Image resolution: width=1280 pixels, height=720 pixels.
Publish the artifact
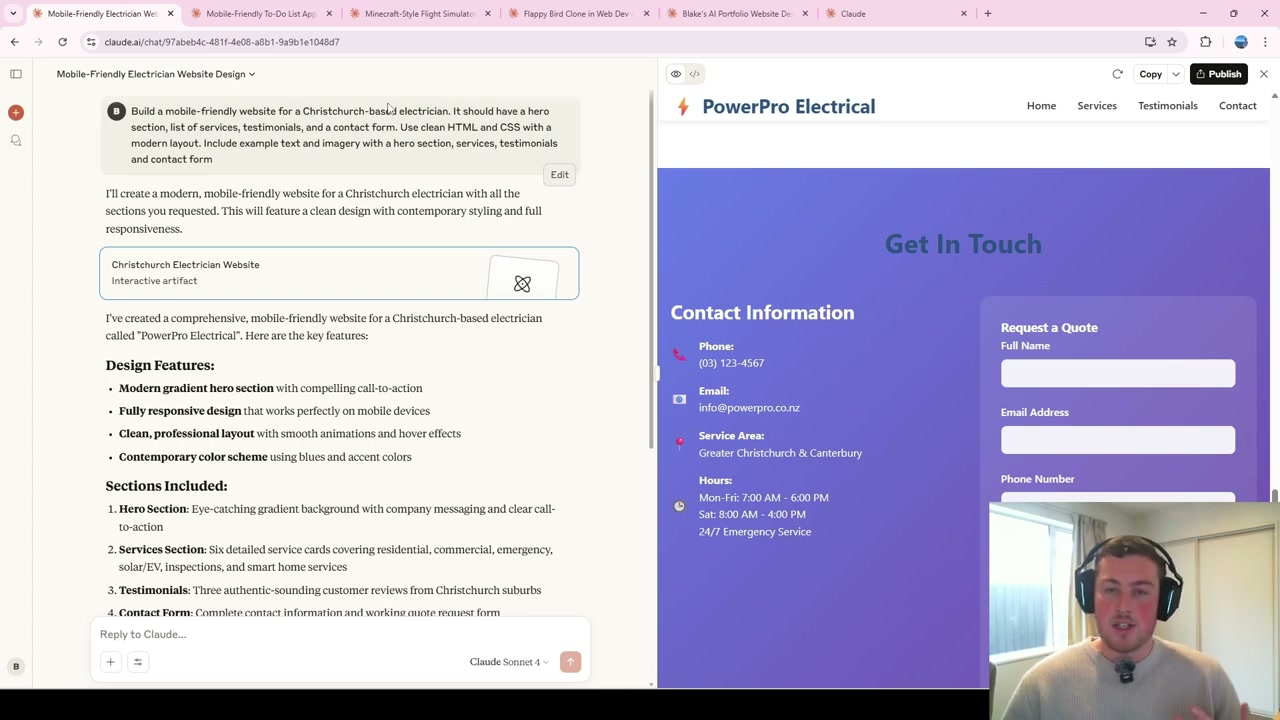[x=1218, y=74]
